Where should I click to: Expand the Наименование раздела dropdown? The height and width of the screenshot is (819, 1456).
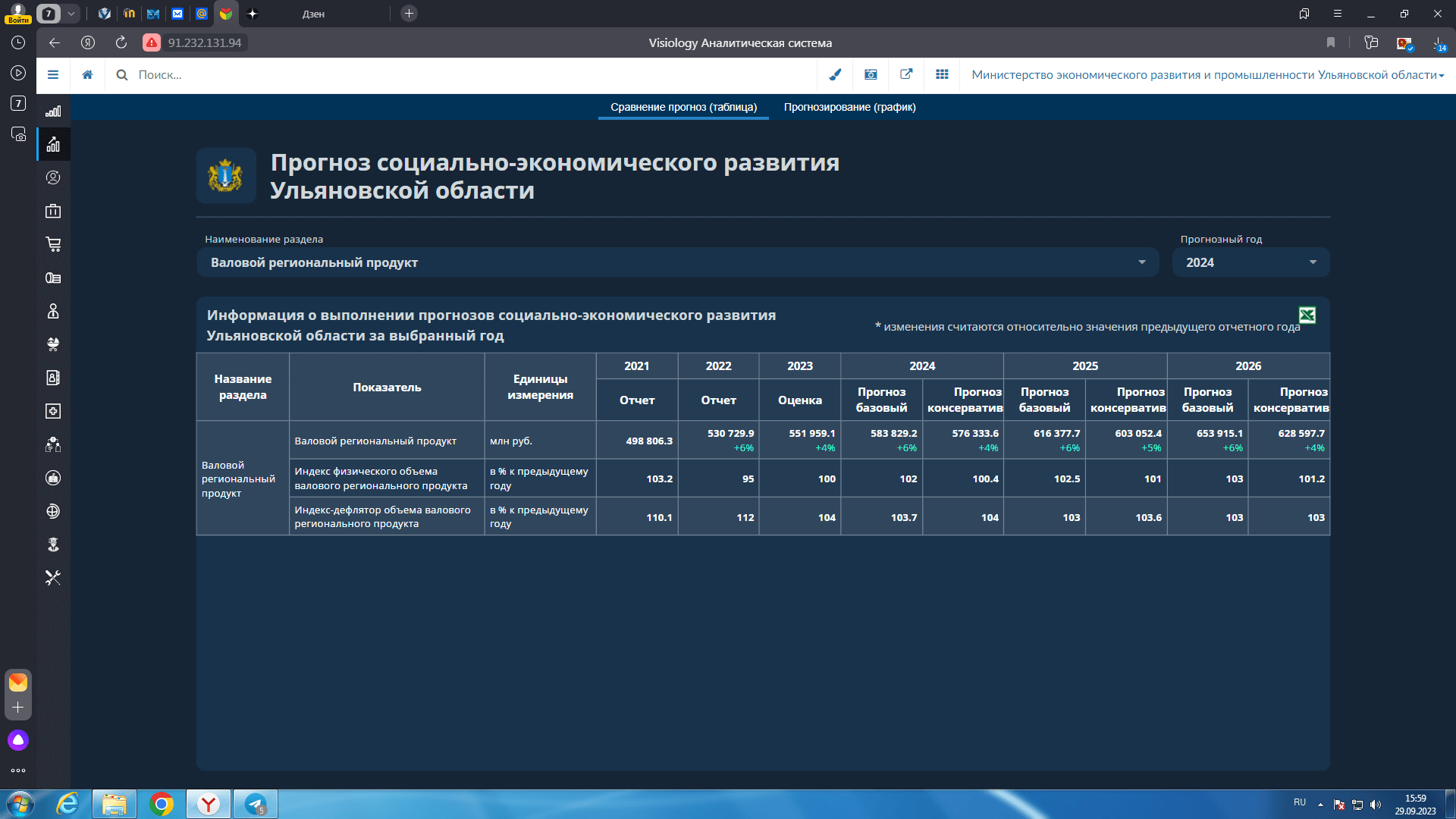pyautogui.click(x=677, y=262)
